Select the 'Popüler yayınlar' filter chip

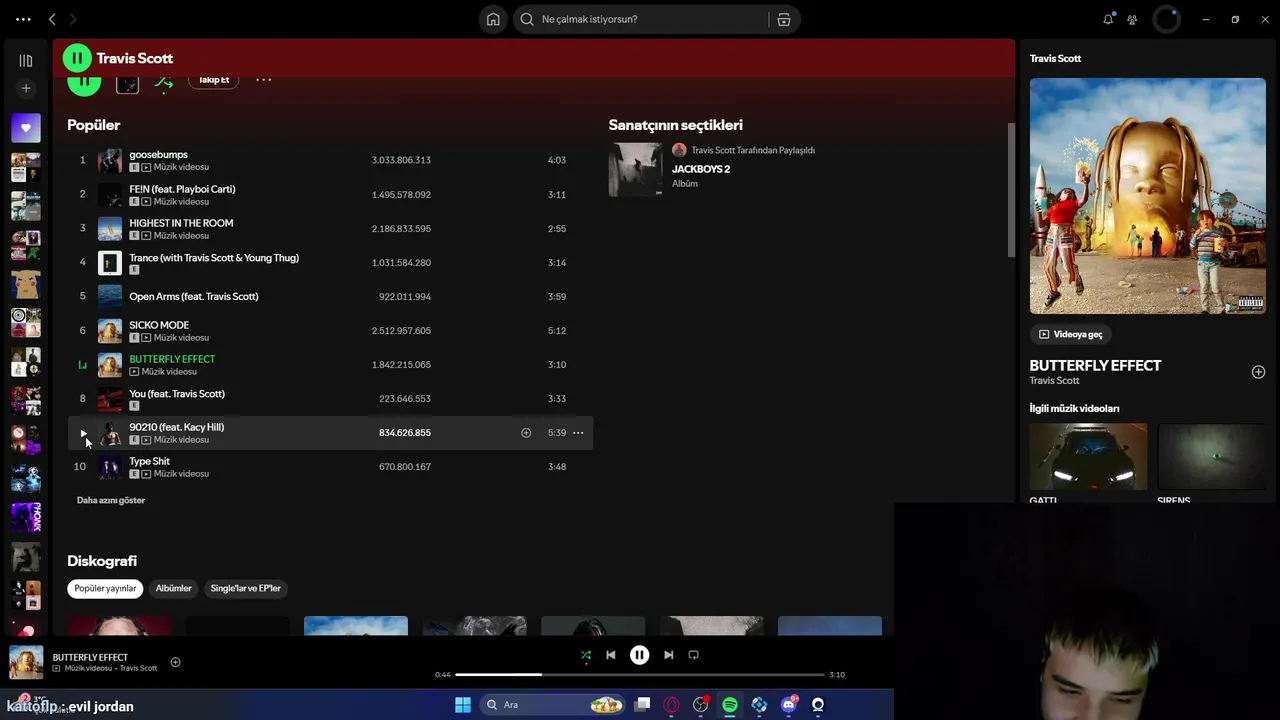105,589
